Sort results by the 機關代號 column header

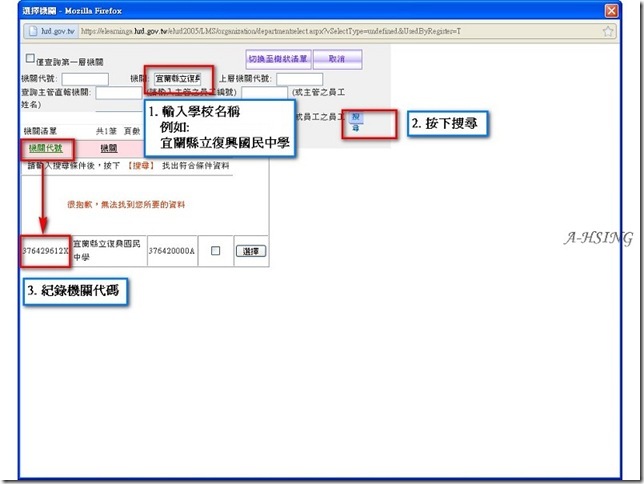[x=46, y=148]
